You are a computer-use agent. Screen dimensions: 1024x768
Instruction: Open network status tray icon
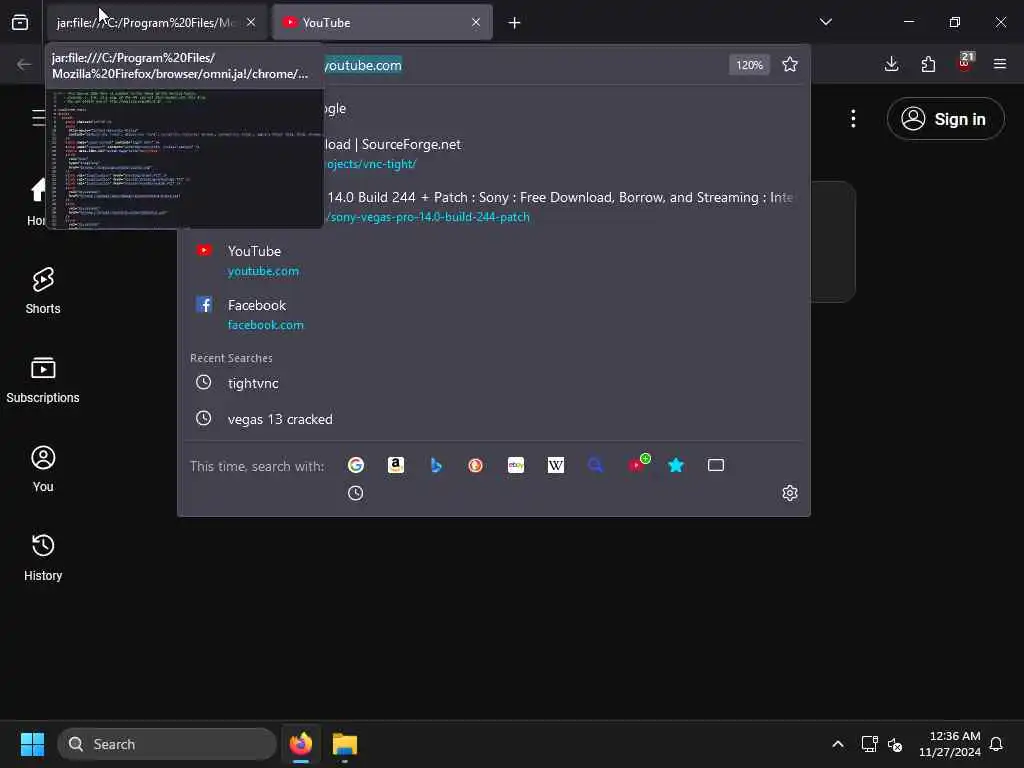tap(869, 744)
